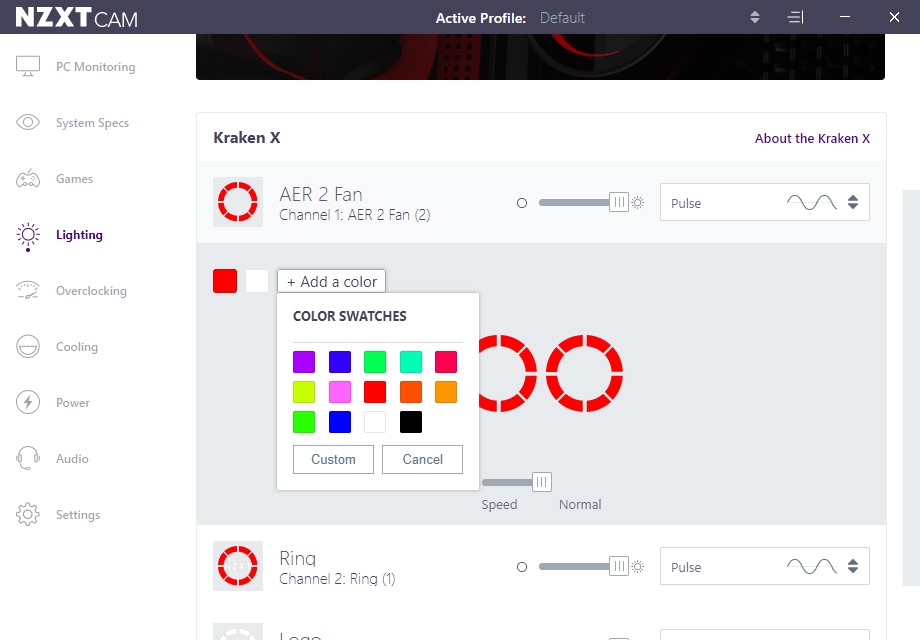The height and width of the screenshot is (640, 920).
Task: Click the Custom color button
Action: pyautogui.click(x=333, y=459)
